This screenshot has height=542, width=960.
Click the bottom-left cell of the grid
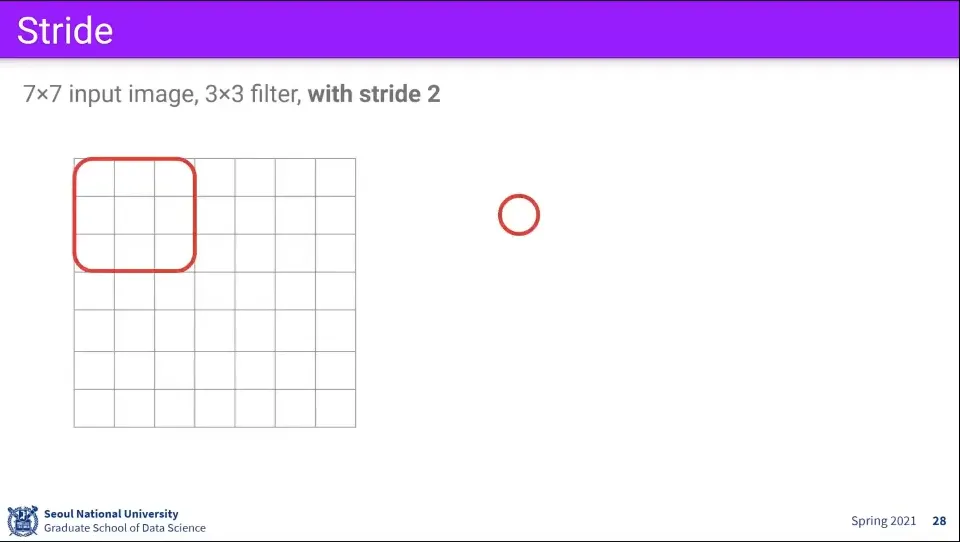click(94, 408)
